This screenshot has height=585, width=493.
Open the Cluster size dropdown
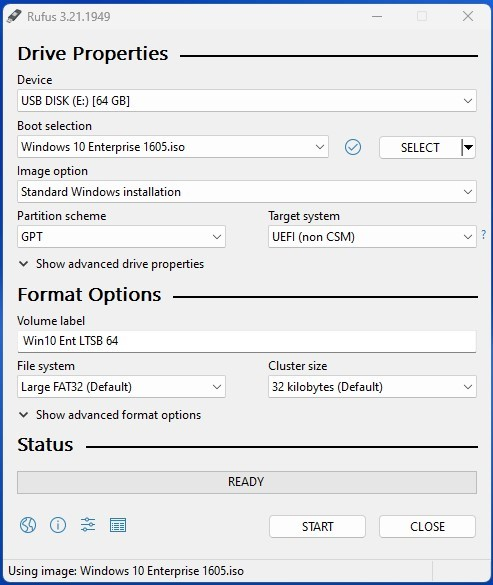coord(372,387)
